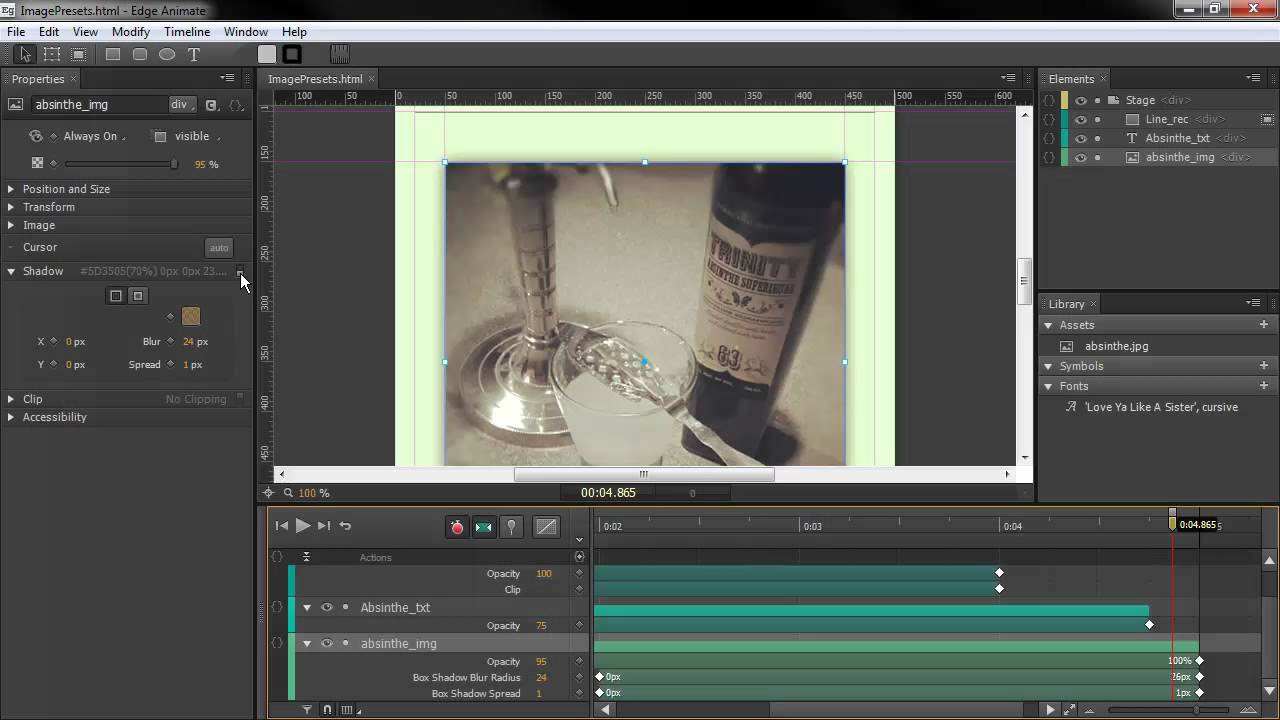Add a new font with plus icon

(1264, 386)
